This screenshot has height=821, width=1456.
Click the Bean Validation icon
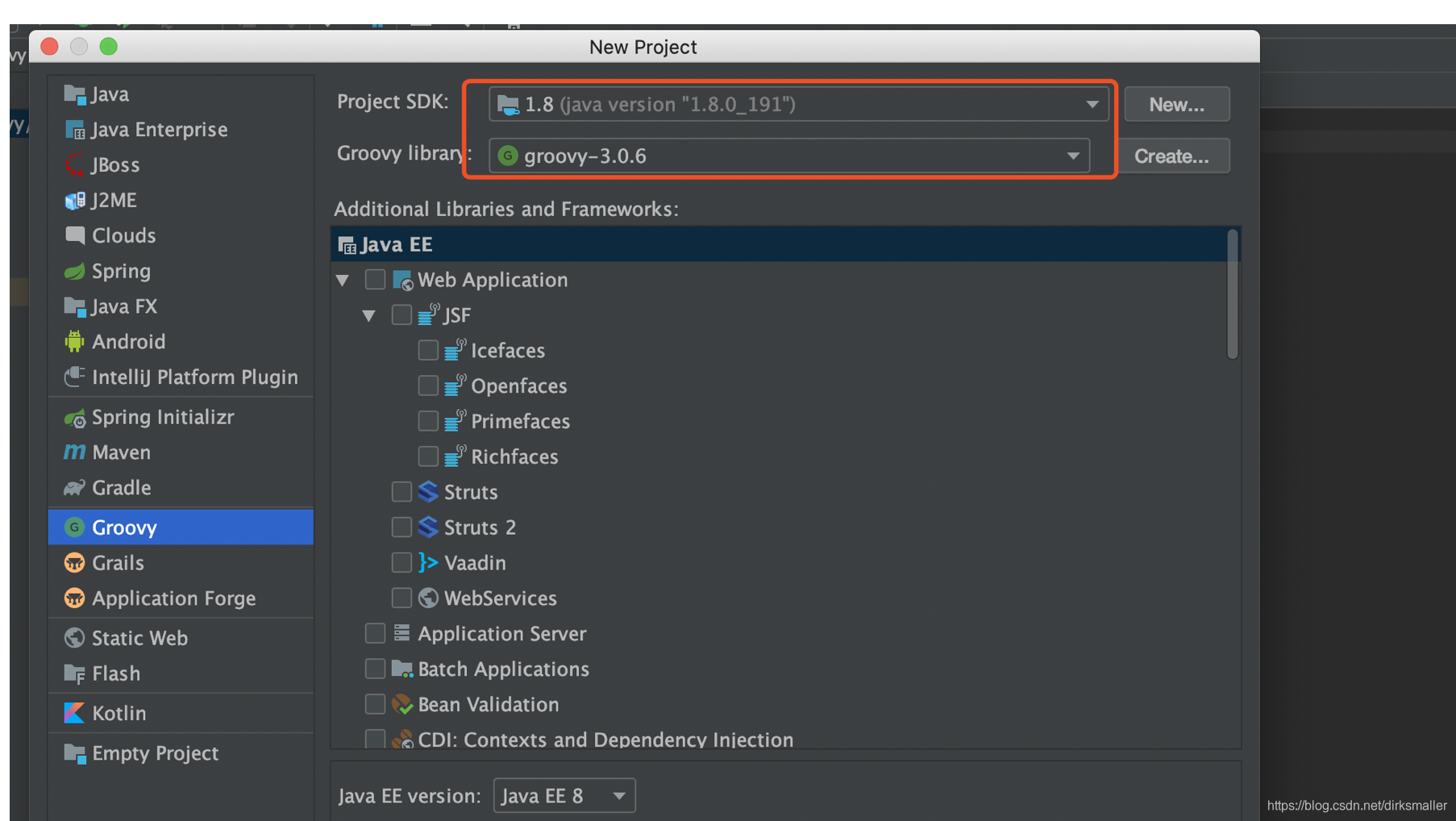[x=401, y=705]
